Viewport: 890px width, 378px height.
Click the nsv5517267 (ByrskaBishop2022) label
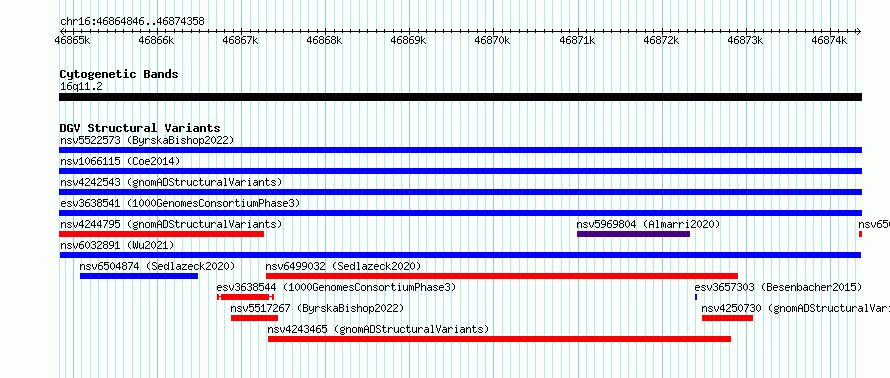point(317,308)
